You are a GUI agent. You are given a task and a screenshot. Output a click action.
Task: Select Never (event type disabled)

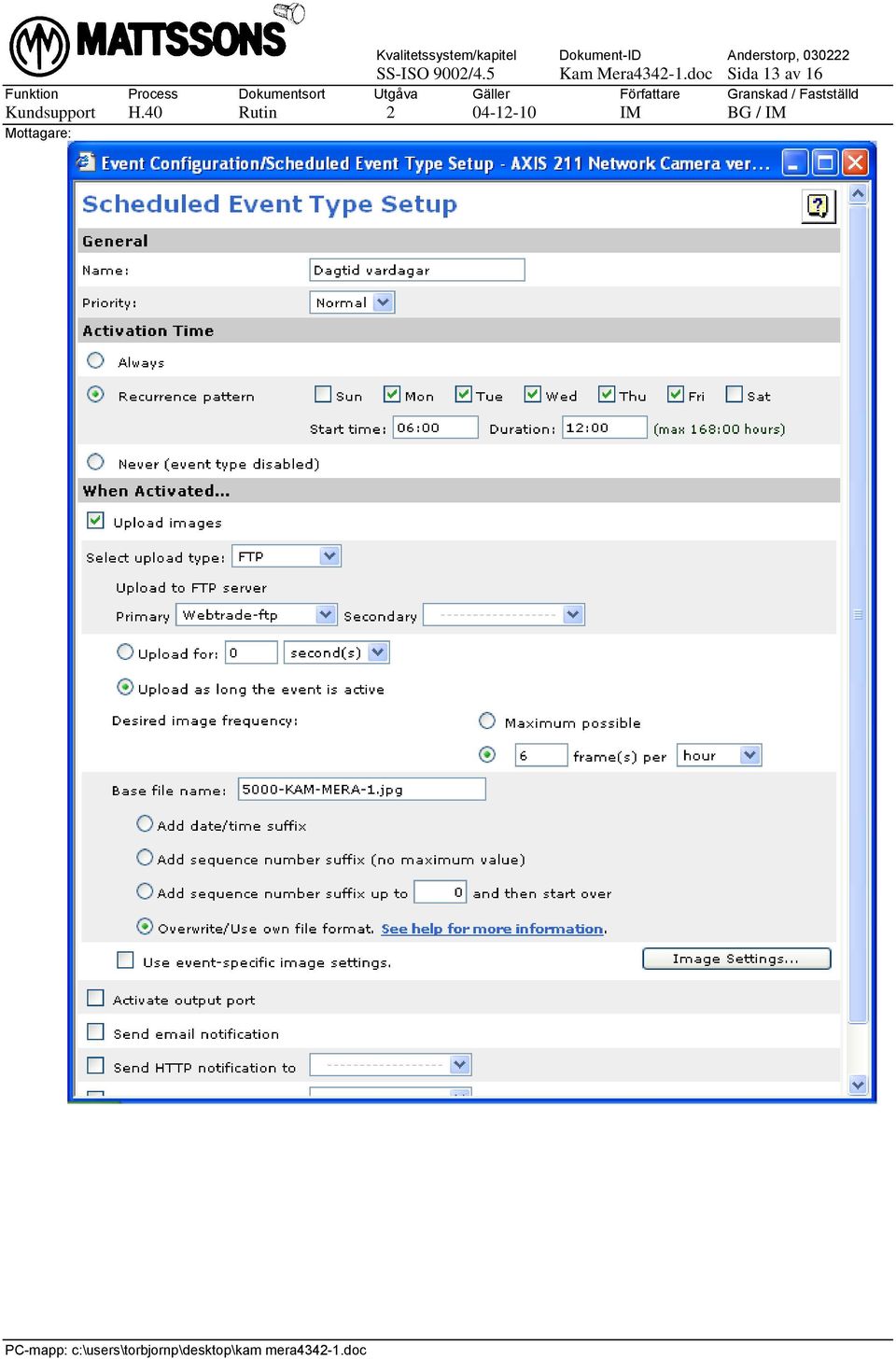[95, 462]
